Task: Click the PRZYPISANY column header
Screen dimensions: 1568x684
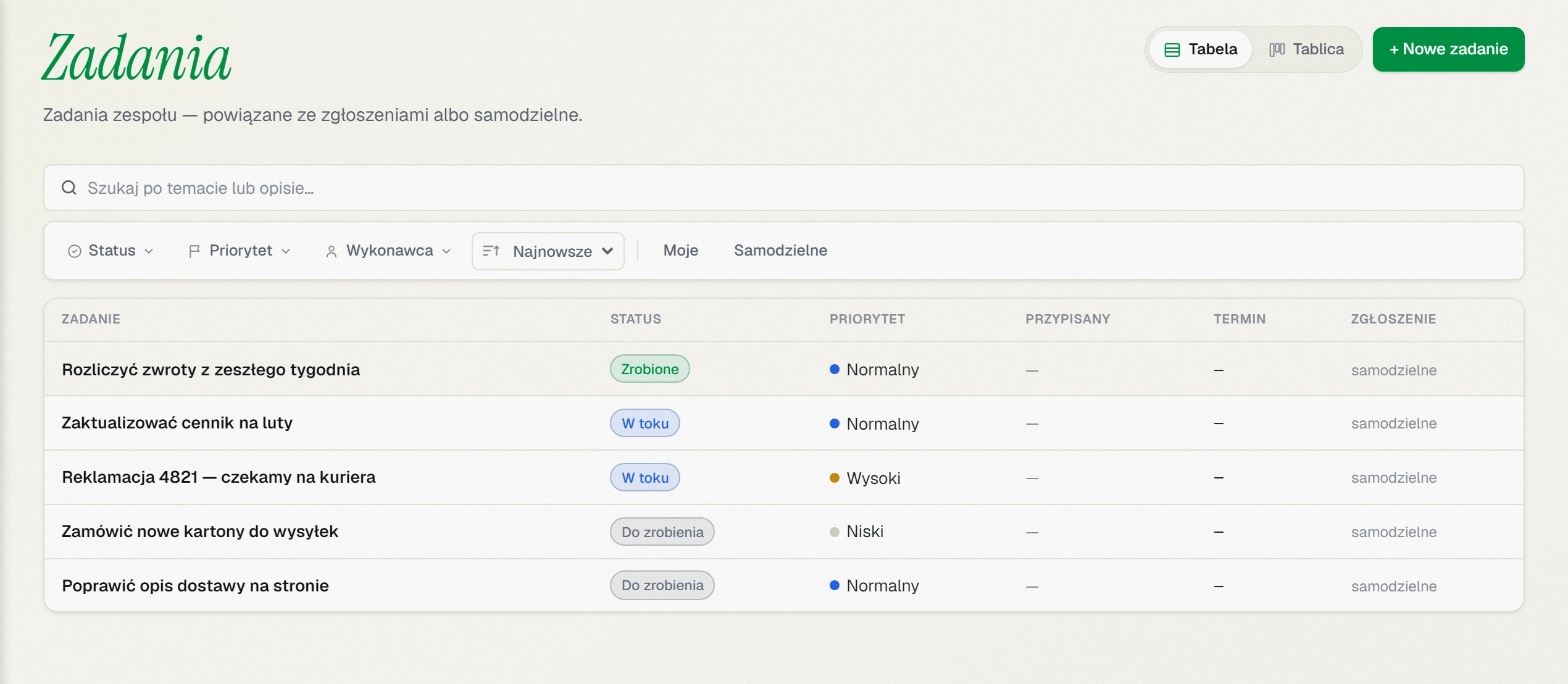Action: [x=1067, y=319]
